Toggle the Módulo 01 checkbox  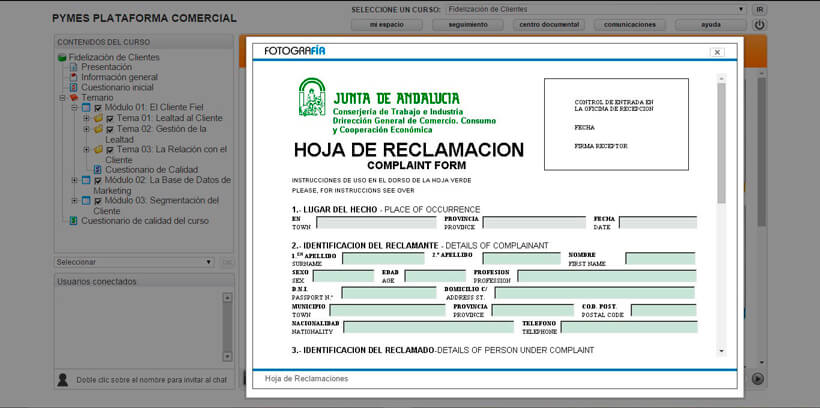pos(98,108)
